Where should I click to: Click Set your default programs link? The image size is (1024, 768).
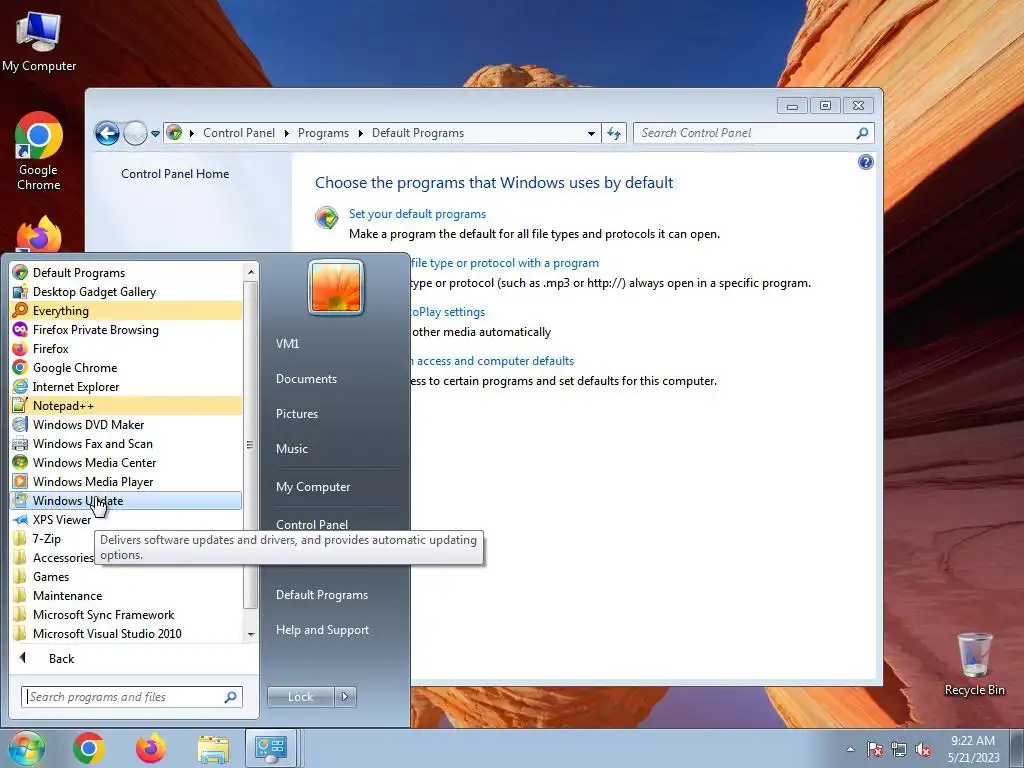(417, 214)
